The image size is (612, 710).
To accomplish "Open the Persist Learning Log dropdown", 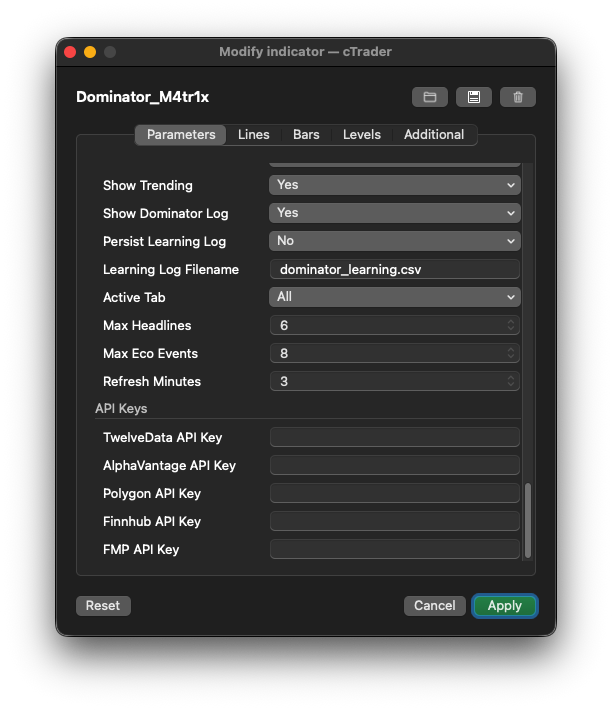I will click(x=395, y=241).
